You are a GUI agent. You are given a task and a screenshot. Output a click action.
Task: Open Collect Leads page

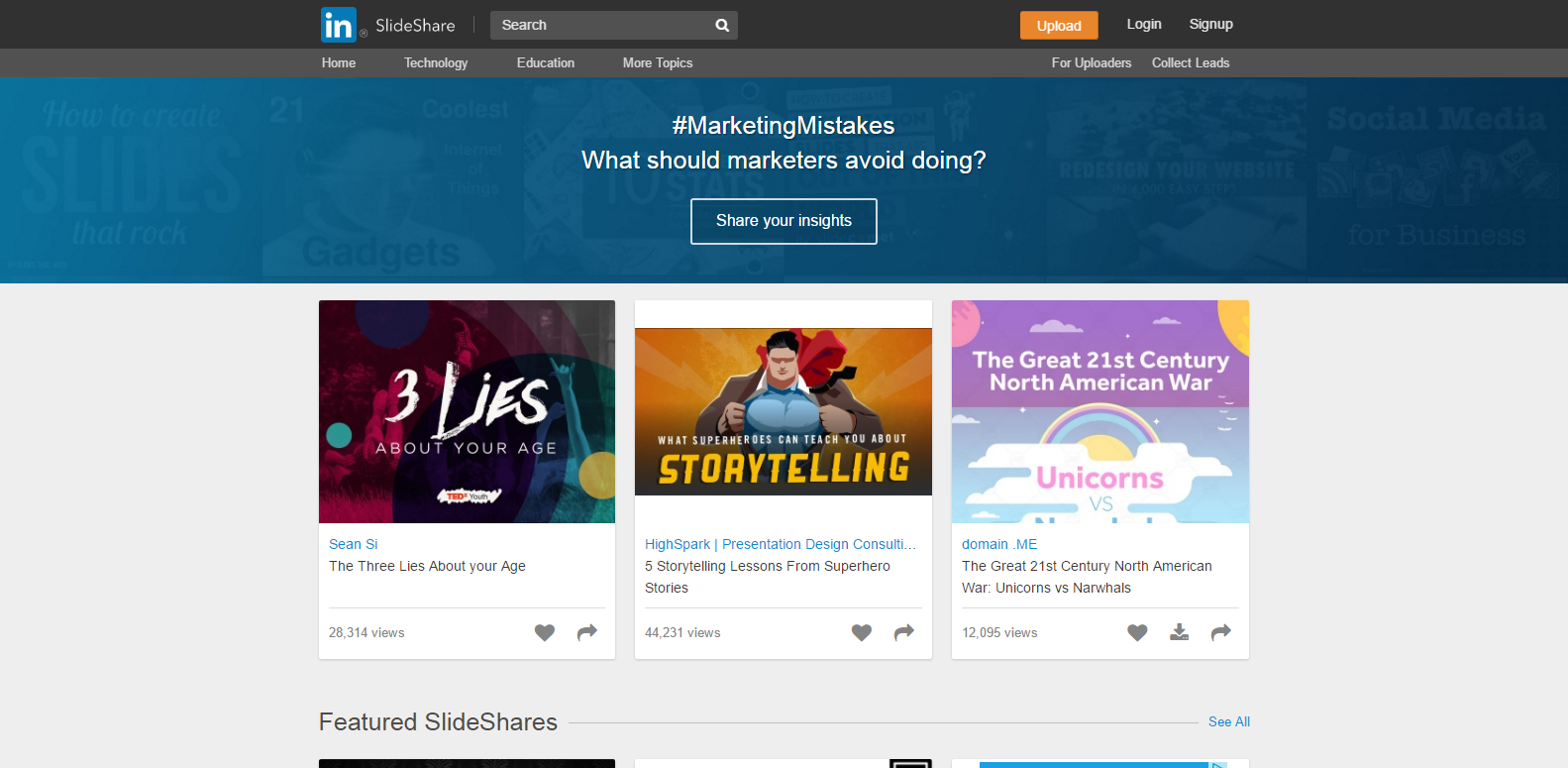[1191, 62]
